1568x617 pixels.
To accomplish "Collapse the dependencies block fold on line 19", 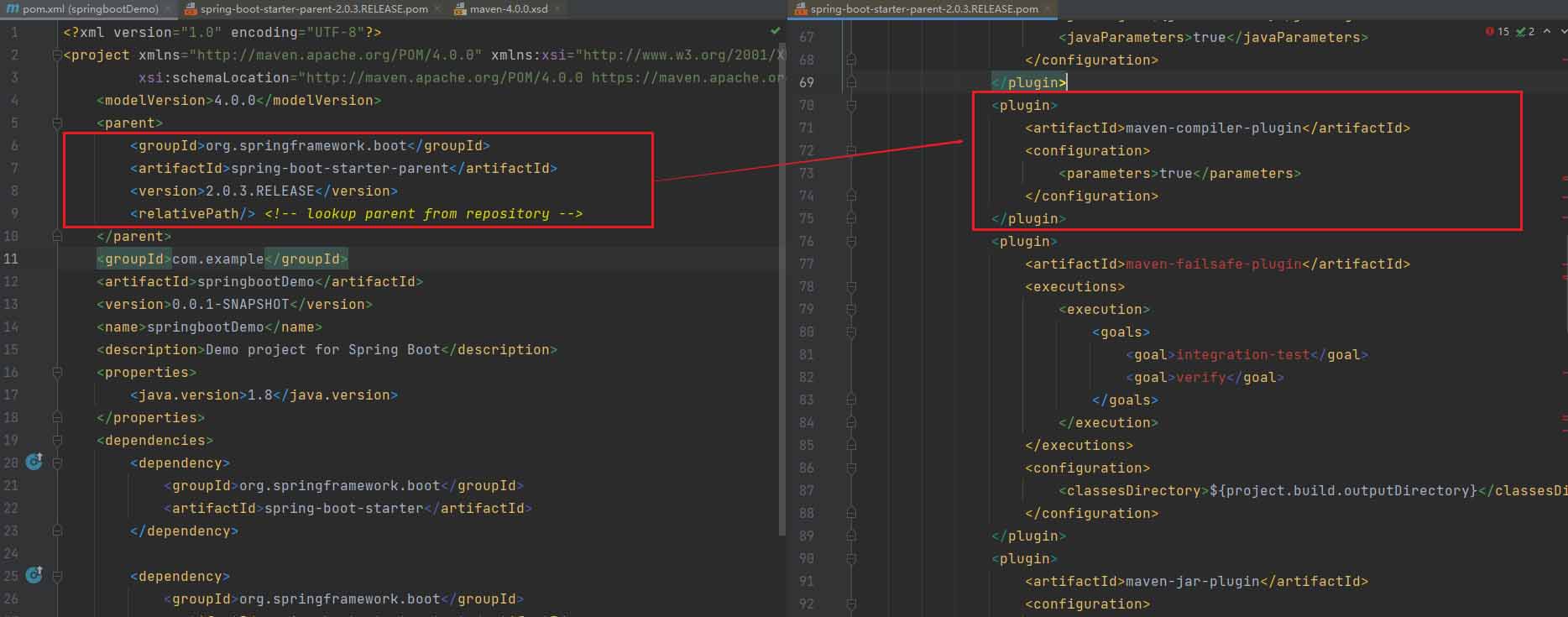I will pyautogui.click(x=56, y=440).
